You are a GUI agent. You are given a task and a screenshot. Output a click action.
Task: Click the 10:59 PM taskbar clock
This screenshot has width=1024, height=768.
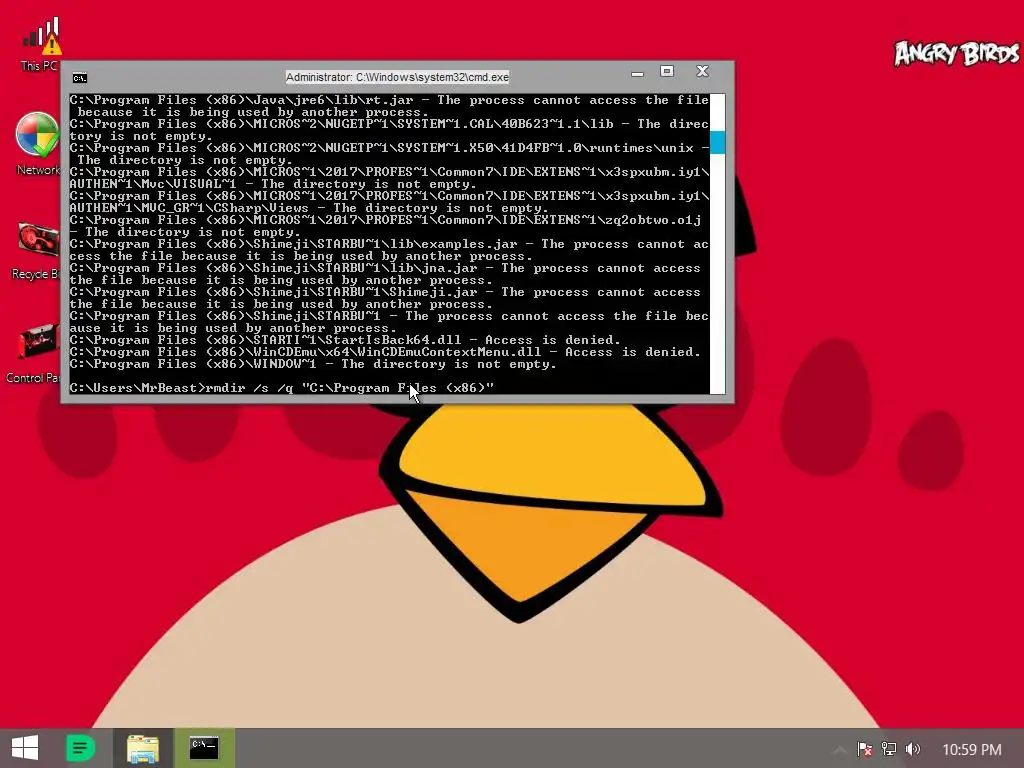tap(972, 750)
